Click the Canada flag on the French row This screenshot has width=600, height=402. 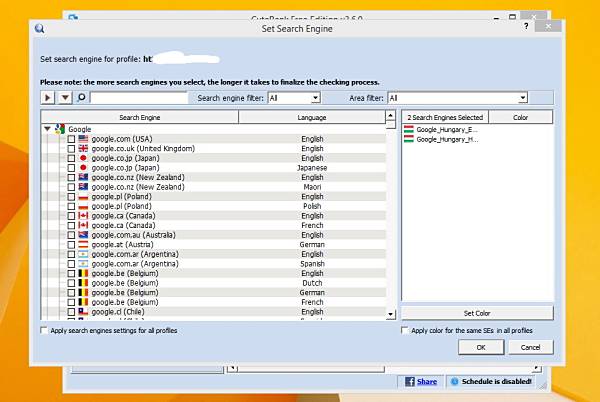(x=83, y=225)
